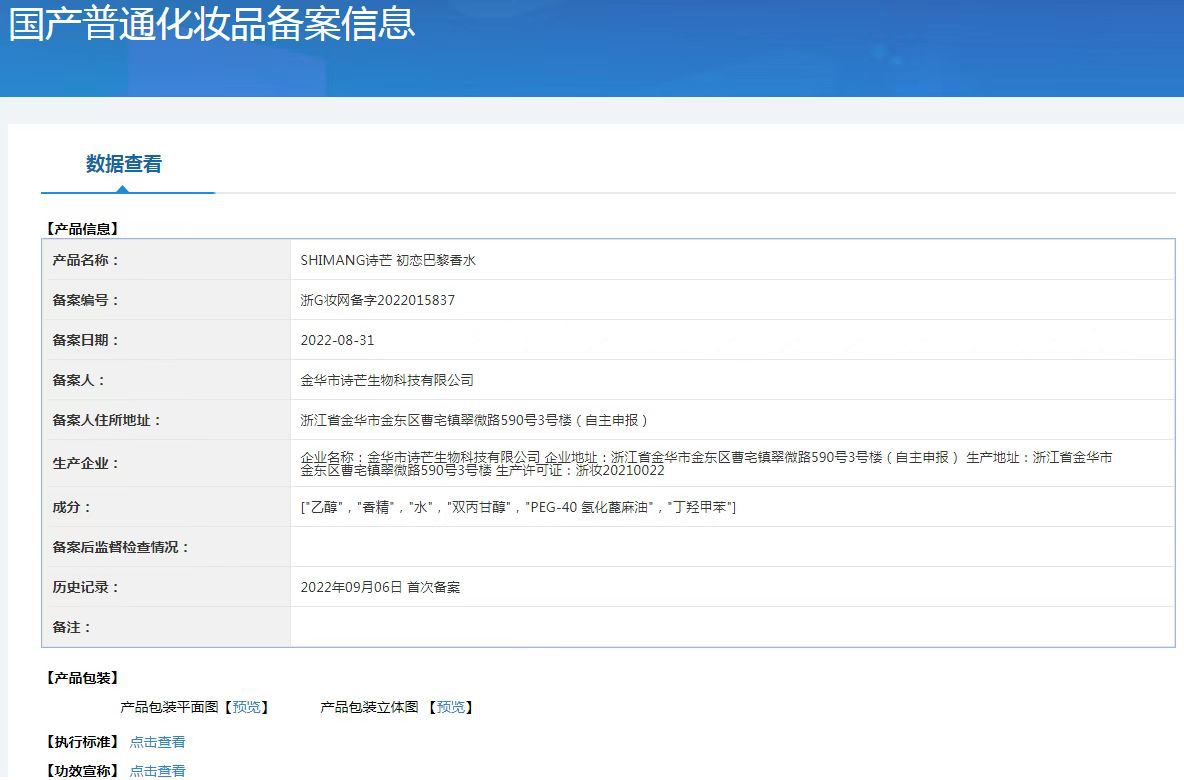Click the filing number 浙G妆网备字2022015837
1184x780 pixels.
pos(377,300)
